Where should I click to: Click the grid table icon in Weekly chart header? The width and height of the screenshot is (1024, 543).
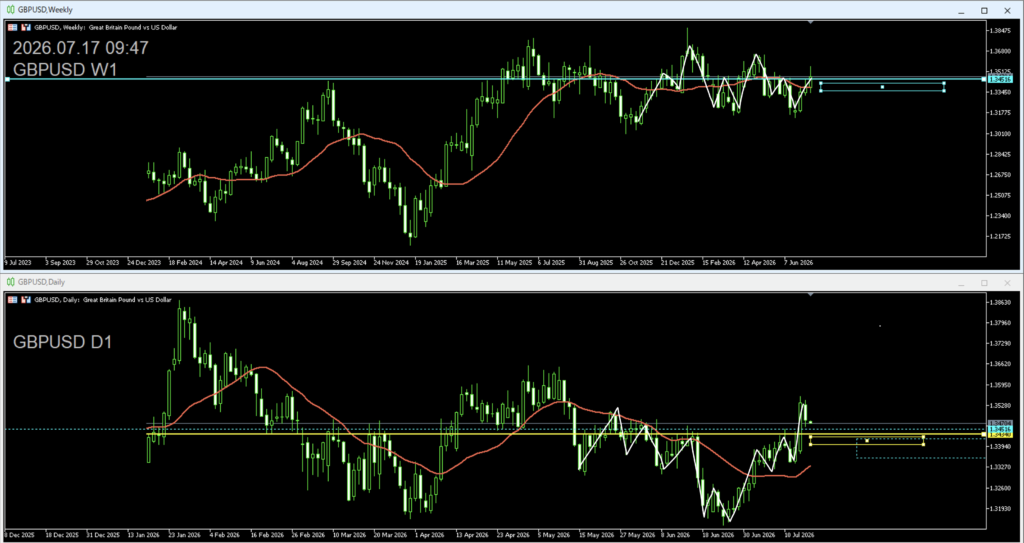click(12, 27)
